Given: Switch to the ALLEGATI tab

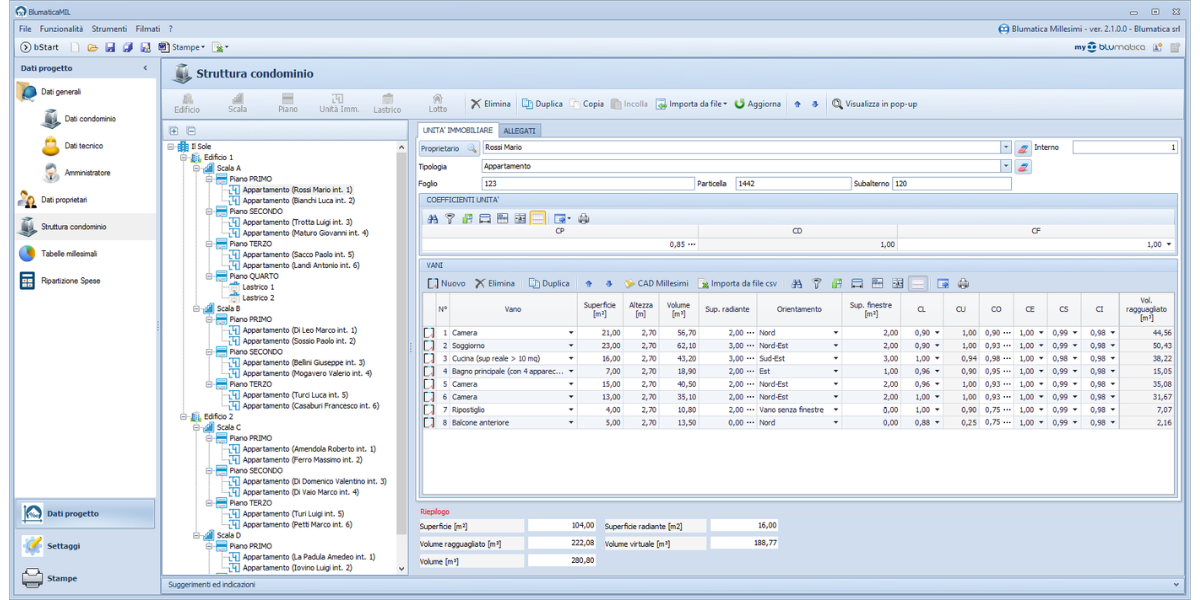Looking at the screenshot, I should (519, 130).
